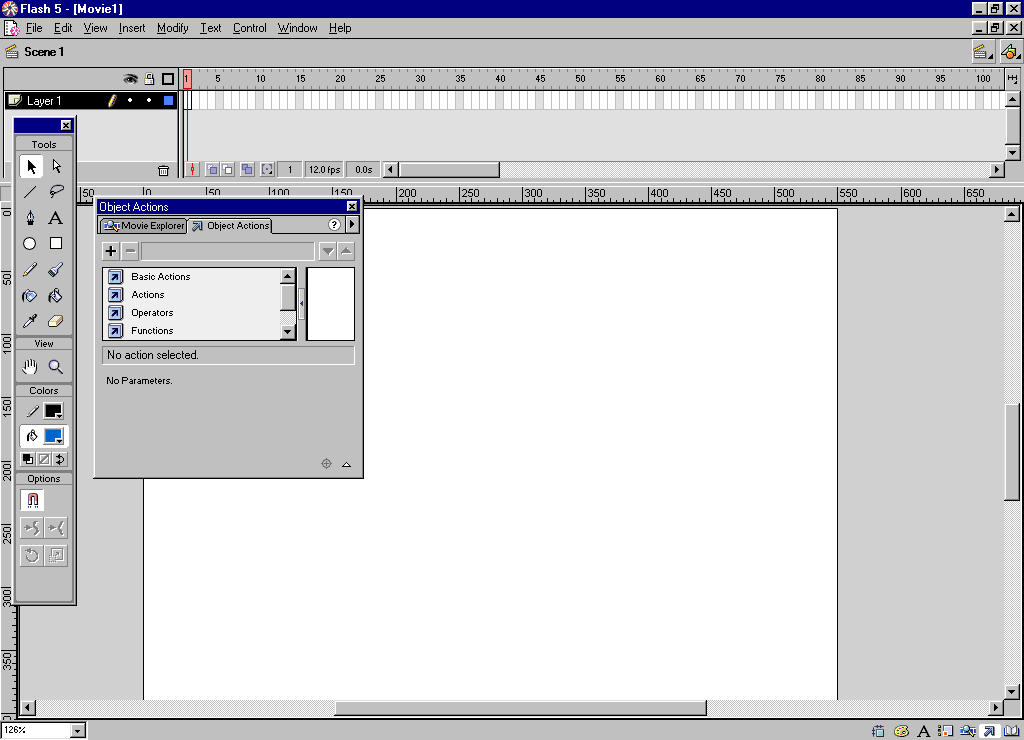Open the Insert menu
The image size is (1024, 740).
pyautogui.click(x=132, y=28)
